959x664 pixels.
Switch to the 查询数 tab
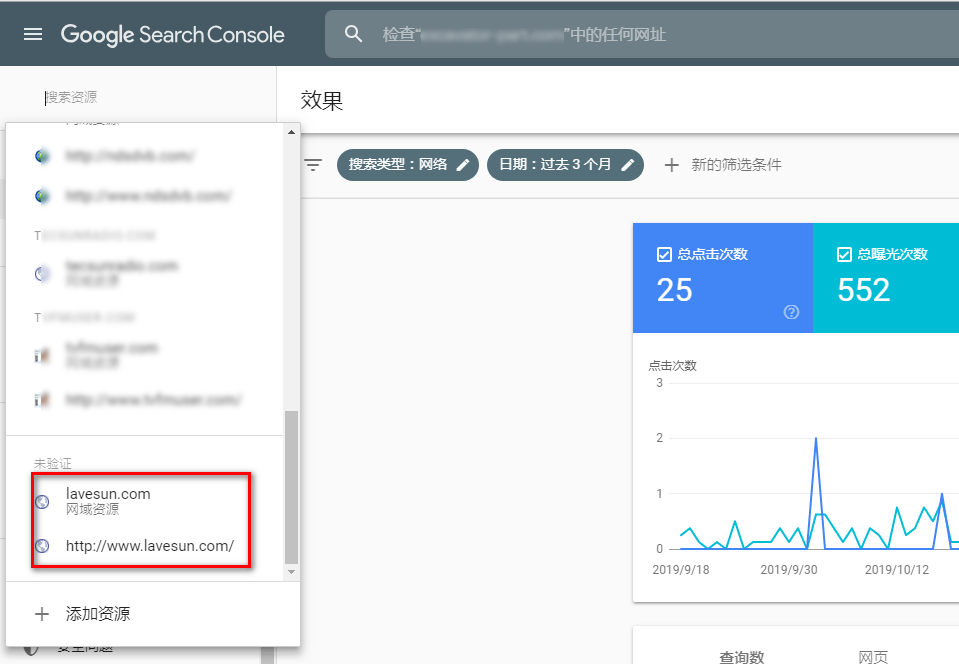[x=742, y=657]
